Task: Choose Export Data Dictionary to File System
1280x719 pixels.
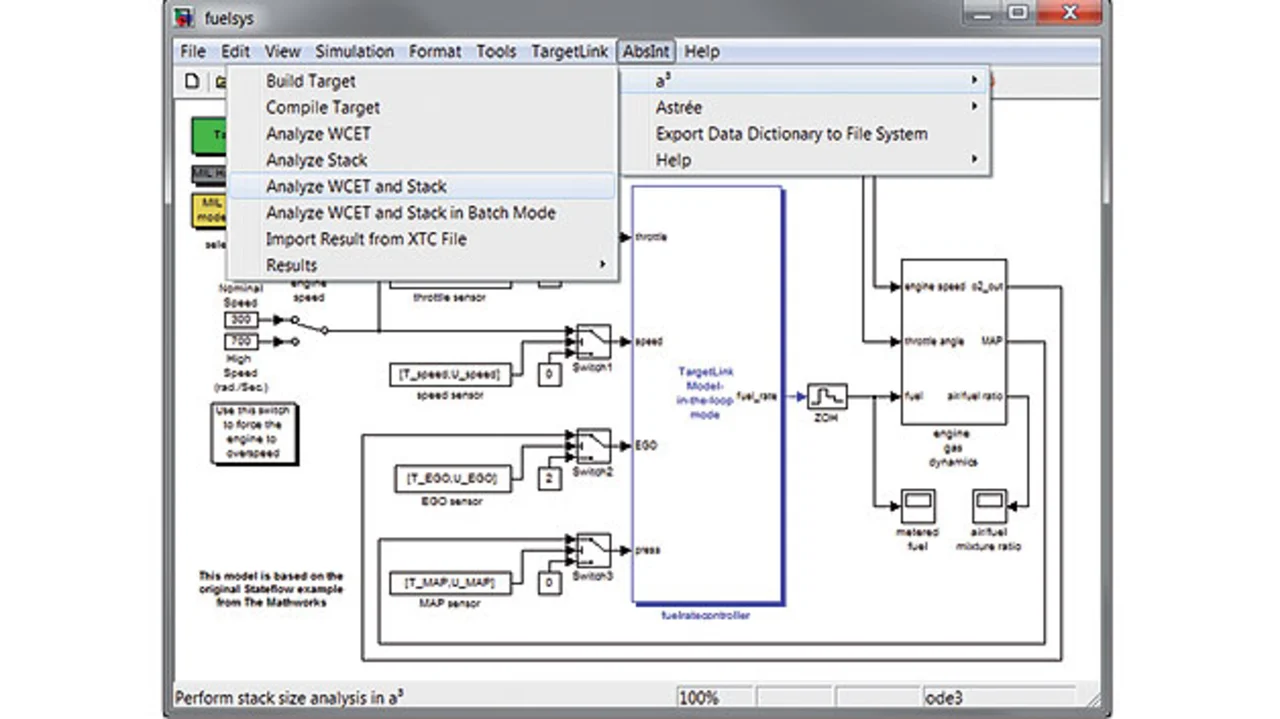Action: click(x=805, y=133)
